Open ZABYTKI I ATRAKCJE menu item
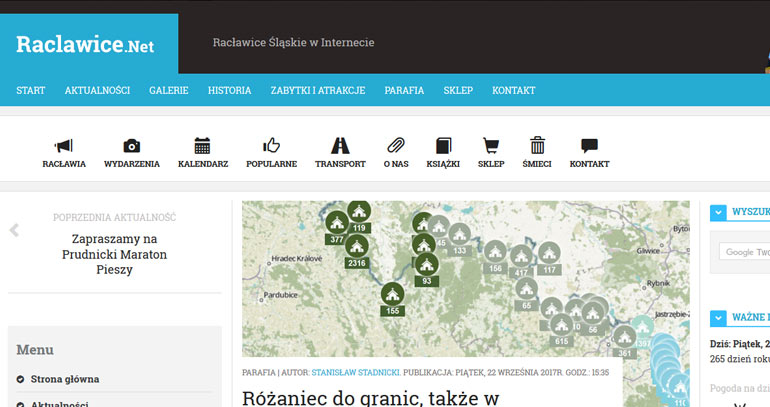Screen dimensions: 770x407 tap(318, 90)
